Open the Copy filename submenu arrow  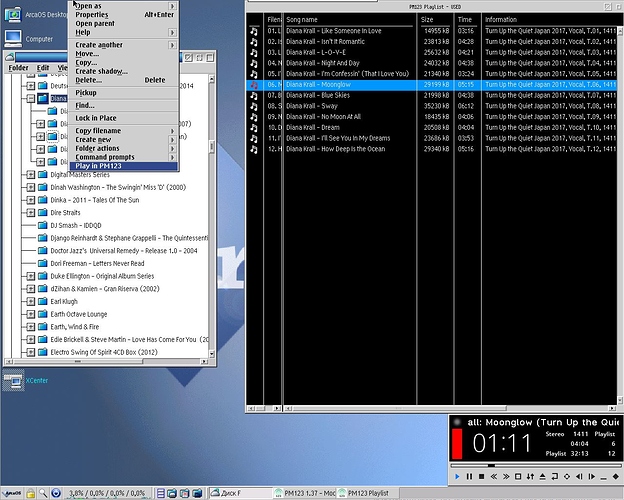(x=172, y=131)
